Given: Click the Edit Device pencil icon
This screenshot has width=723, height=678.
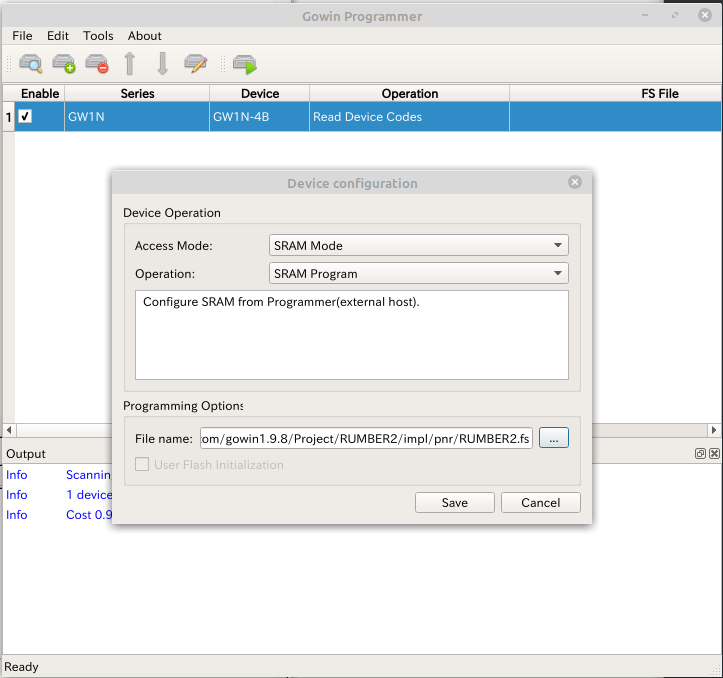Looking at the screenshot, I should 196,64.
